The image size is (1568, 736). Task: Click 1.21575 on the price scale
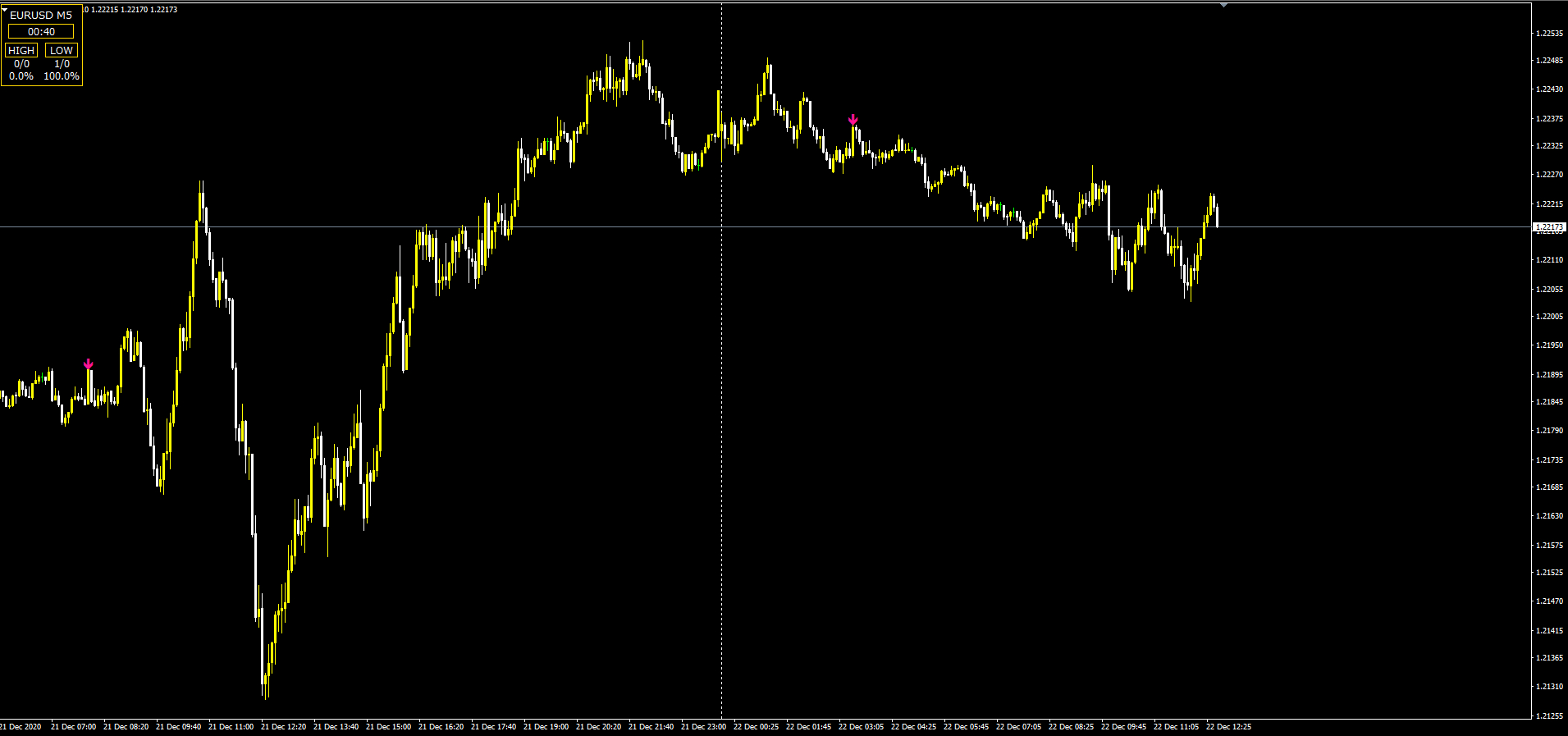[1548, 546]
